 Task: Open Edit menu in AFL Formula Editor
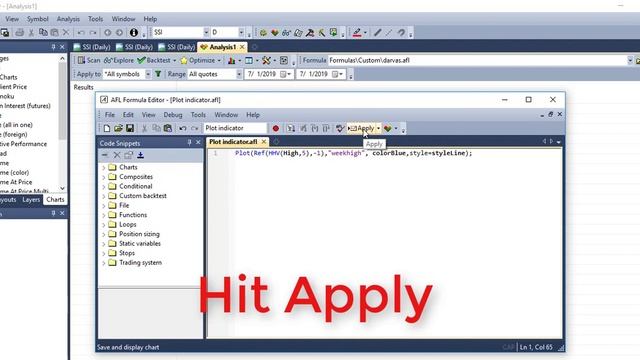click(128, 115)
